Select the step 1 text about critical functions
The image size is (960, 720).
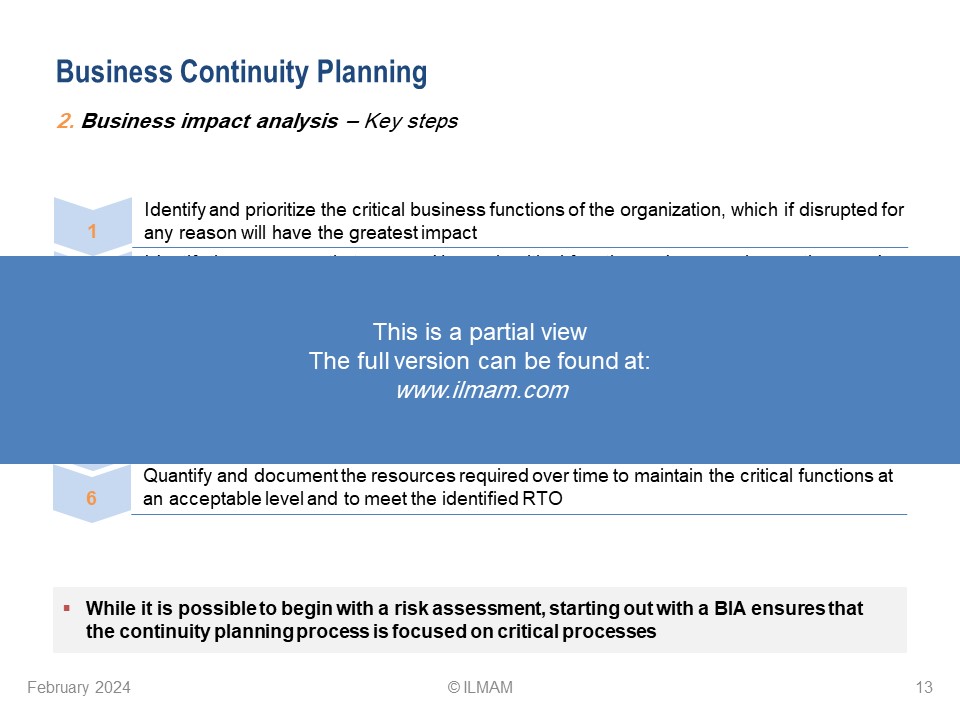point(523,221)
